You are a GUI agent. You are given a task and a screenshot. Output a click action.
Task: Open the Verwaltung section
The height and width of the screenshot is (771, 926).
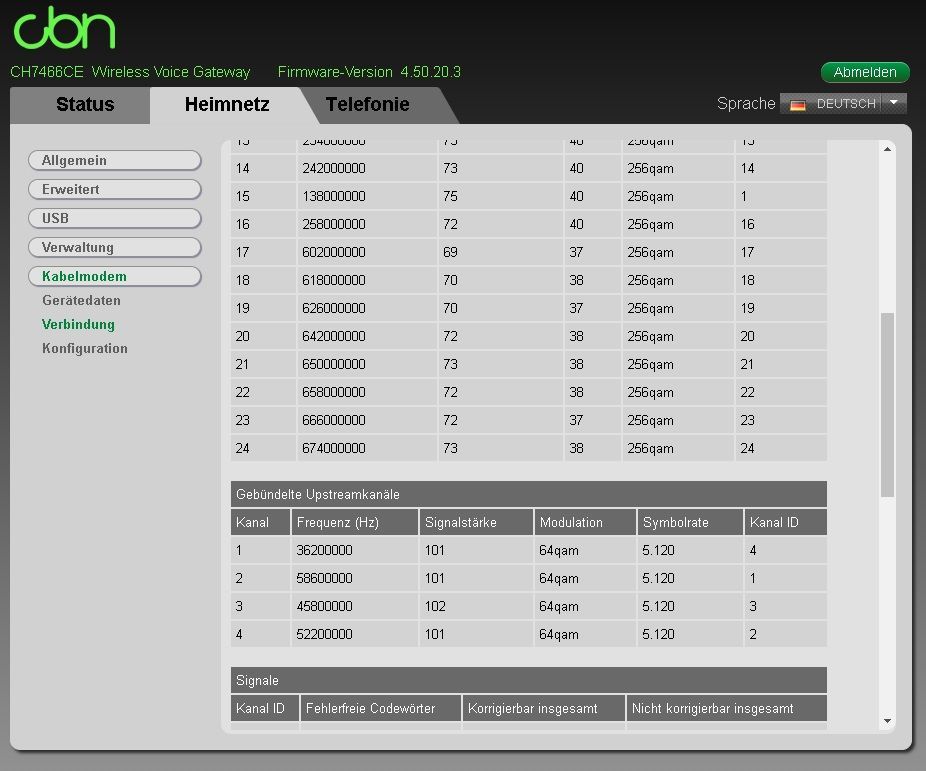(115, 247)
